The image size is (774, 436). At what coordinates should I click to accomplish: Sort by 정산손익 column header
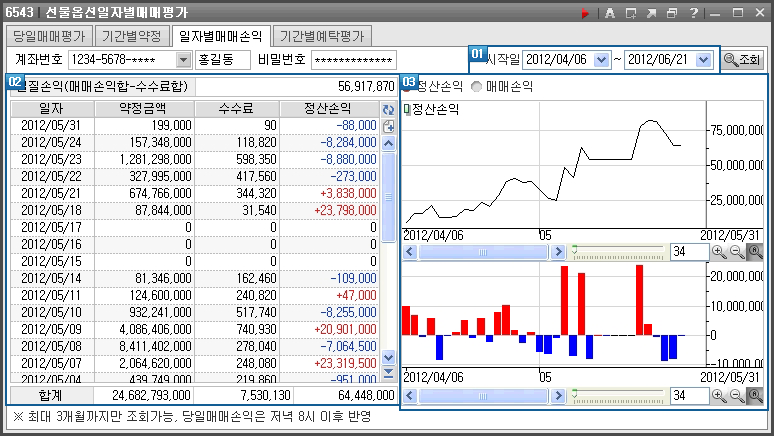pyautogui.click(x=329, y=109)
